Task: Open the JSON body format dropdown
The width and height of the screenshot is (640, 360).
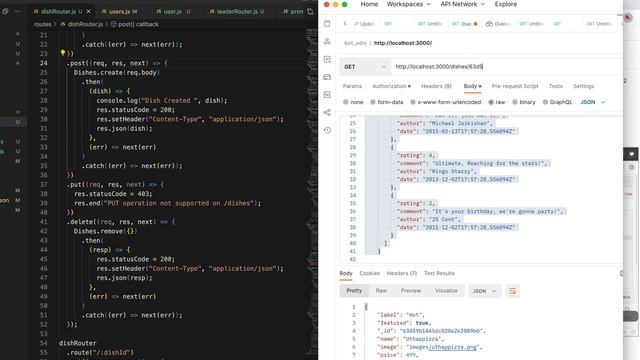Action: coord(593,102)
